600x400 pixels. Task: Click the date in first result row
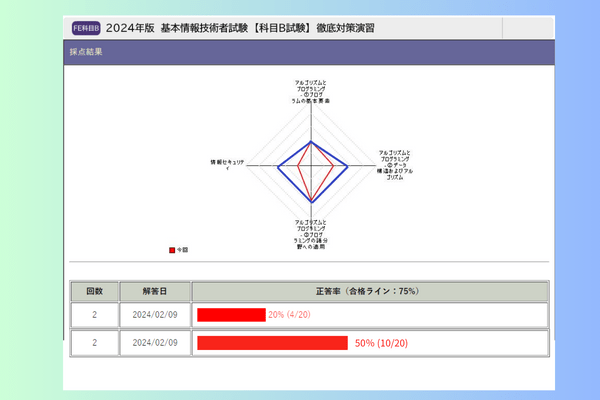(x=154, y=315)
